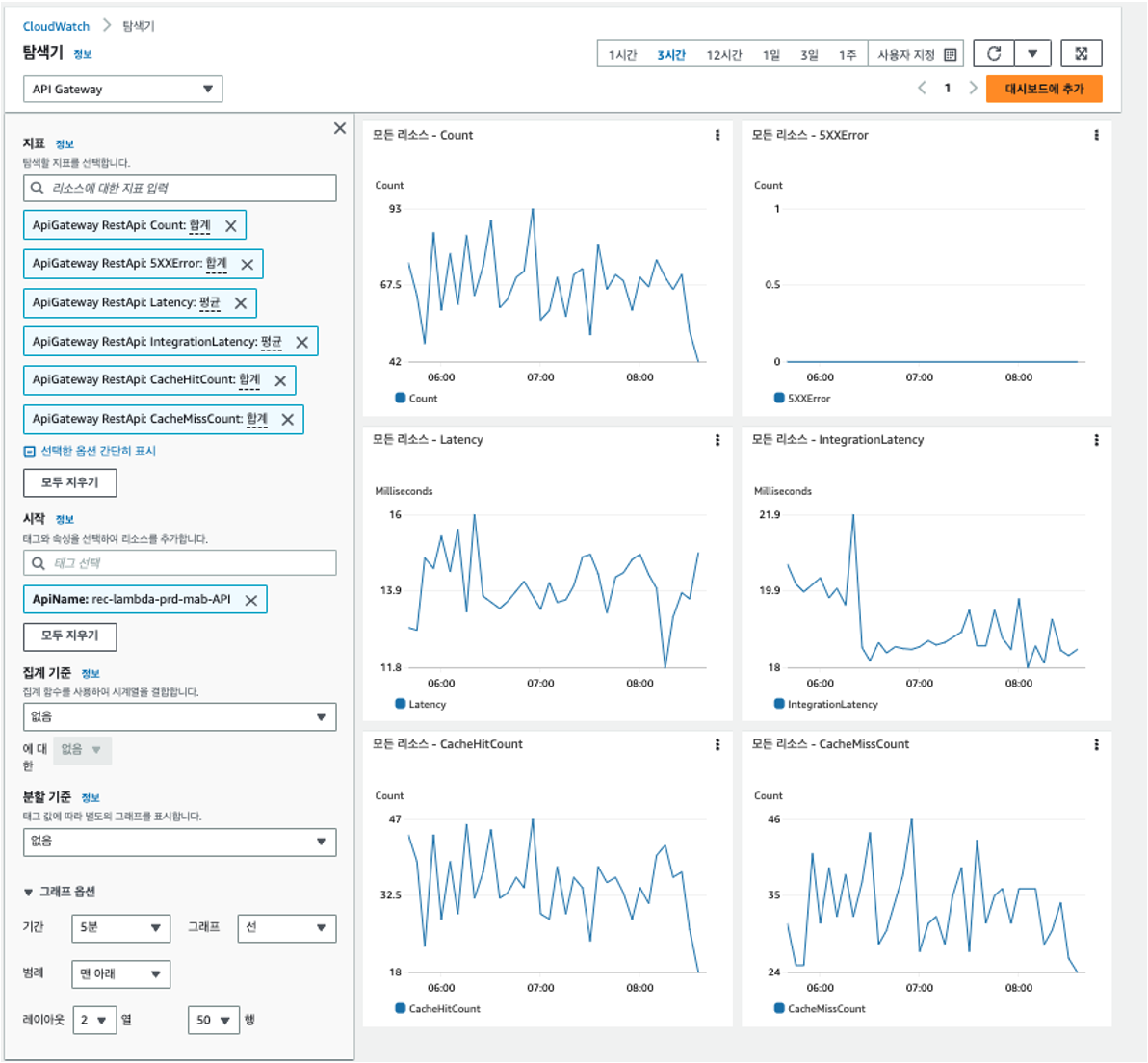The height and width of the screenshot is (1063, 1148).
Task: Click the CloudWatch breadcrumb link
Action: pos(56,26)
